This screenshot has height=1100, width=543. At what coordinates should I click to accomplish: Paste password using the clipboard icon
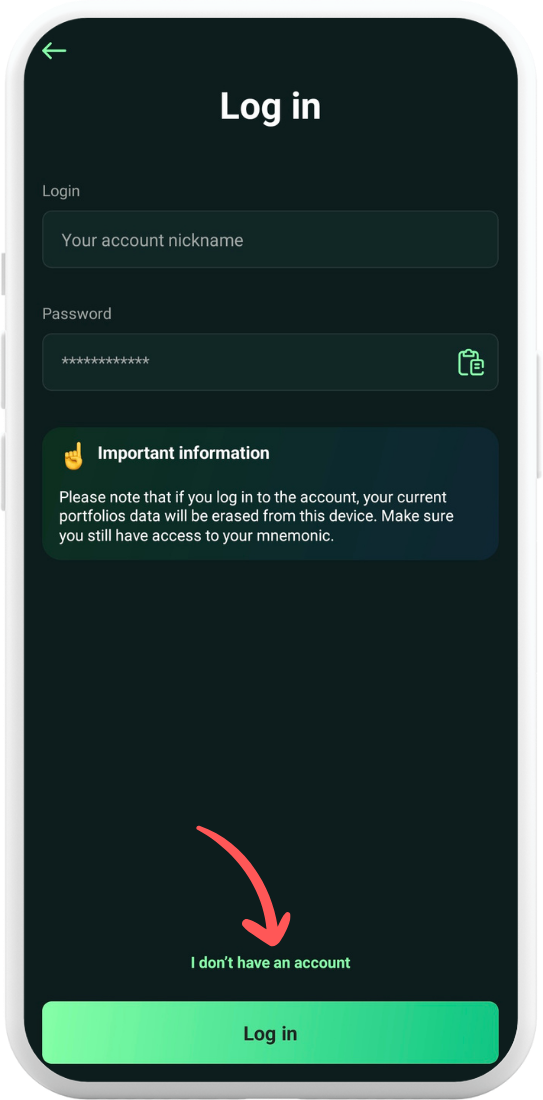tap(471, 362)
